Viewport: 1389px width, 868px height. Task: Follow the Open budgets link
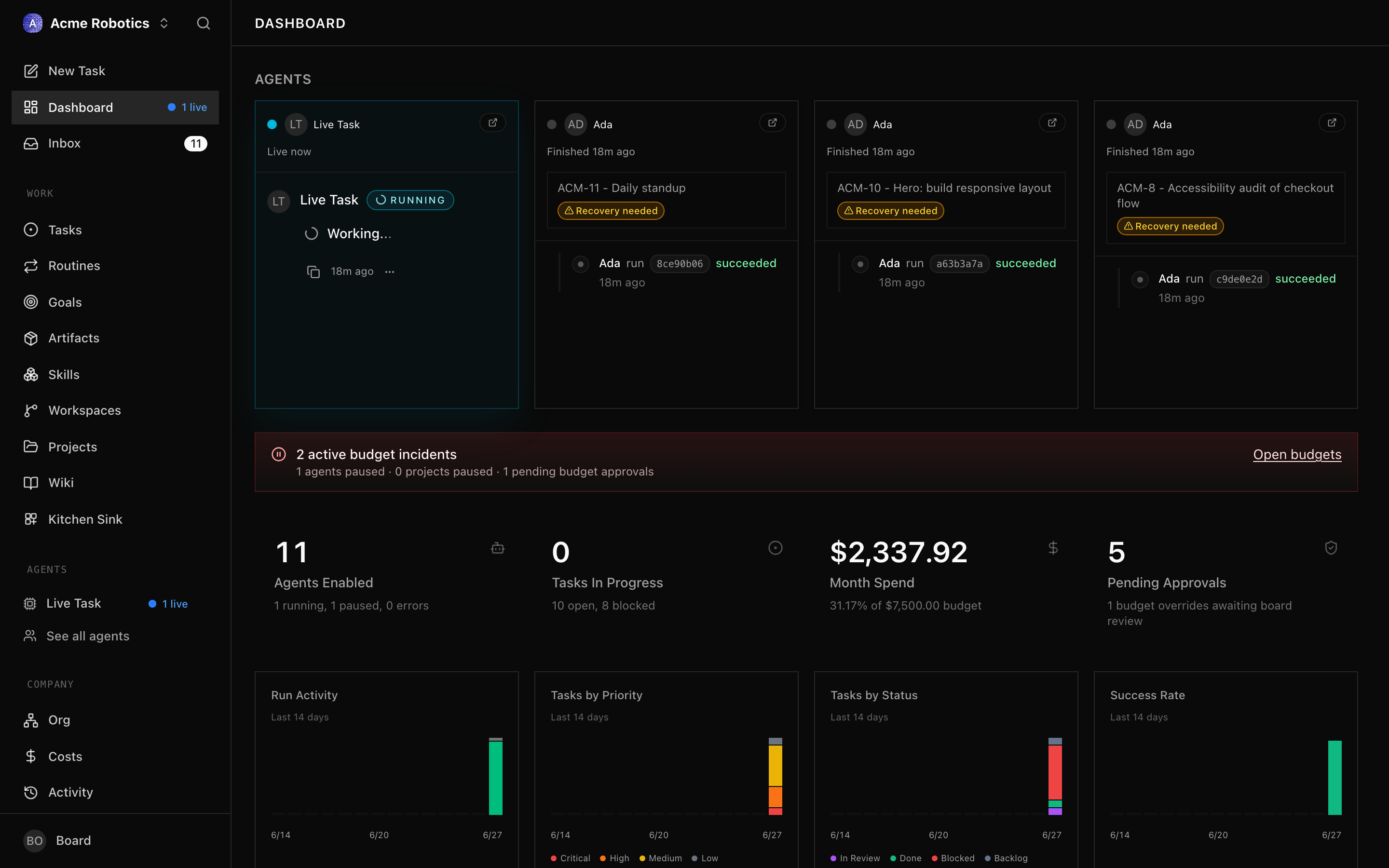[x=1297, y=454]
